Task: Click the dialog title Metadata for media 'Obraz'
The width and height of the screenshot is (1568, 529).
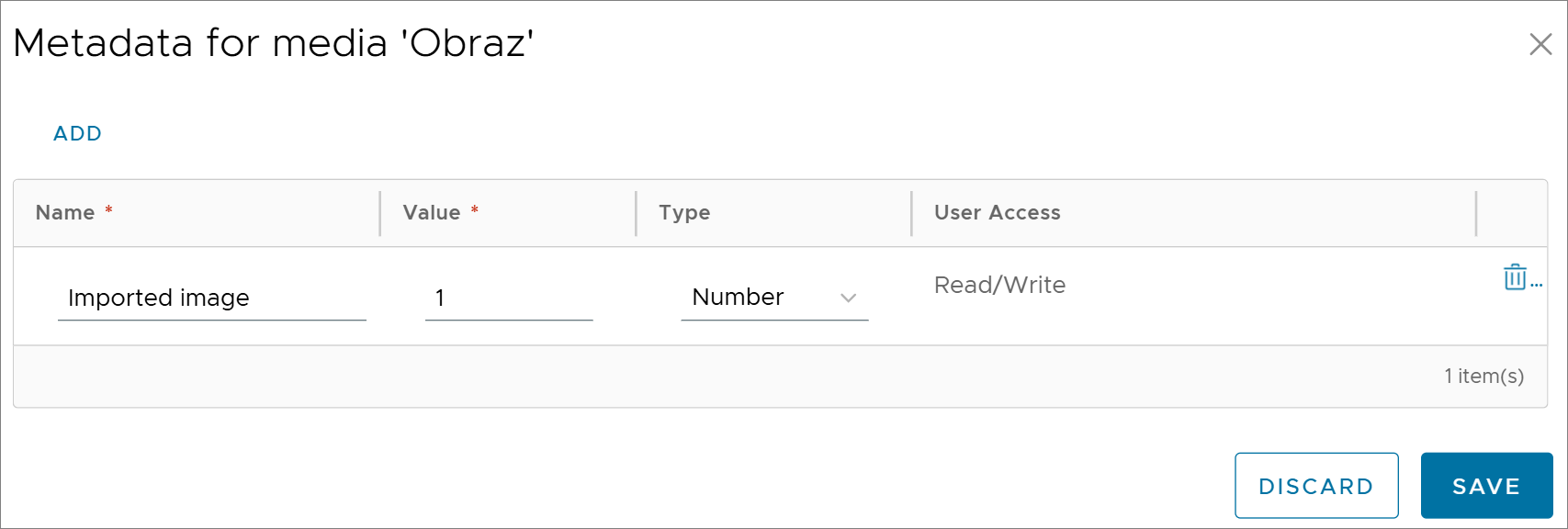Action: 274,43
